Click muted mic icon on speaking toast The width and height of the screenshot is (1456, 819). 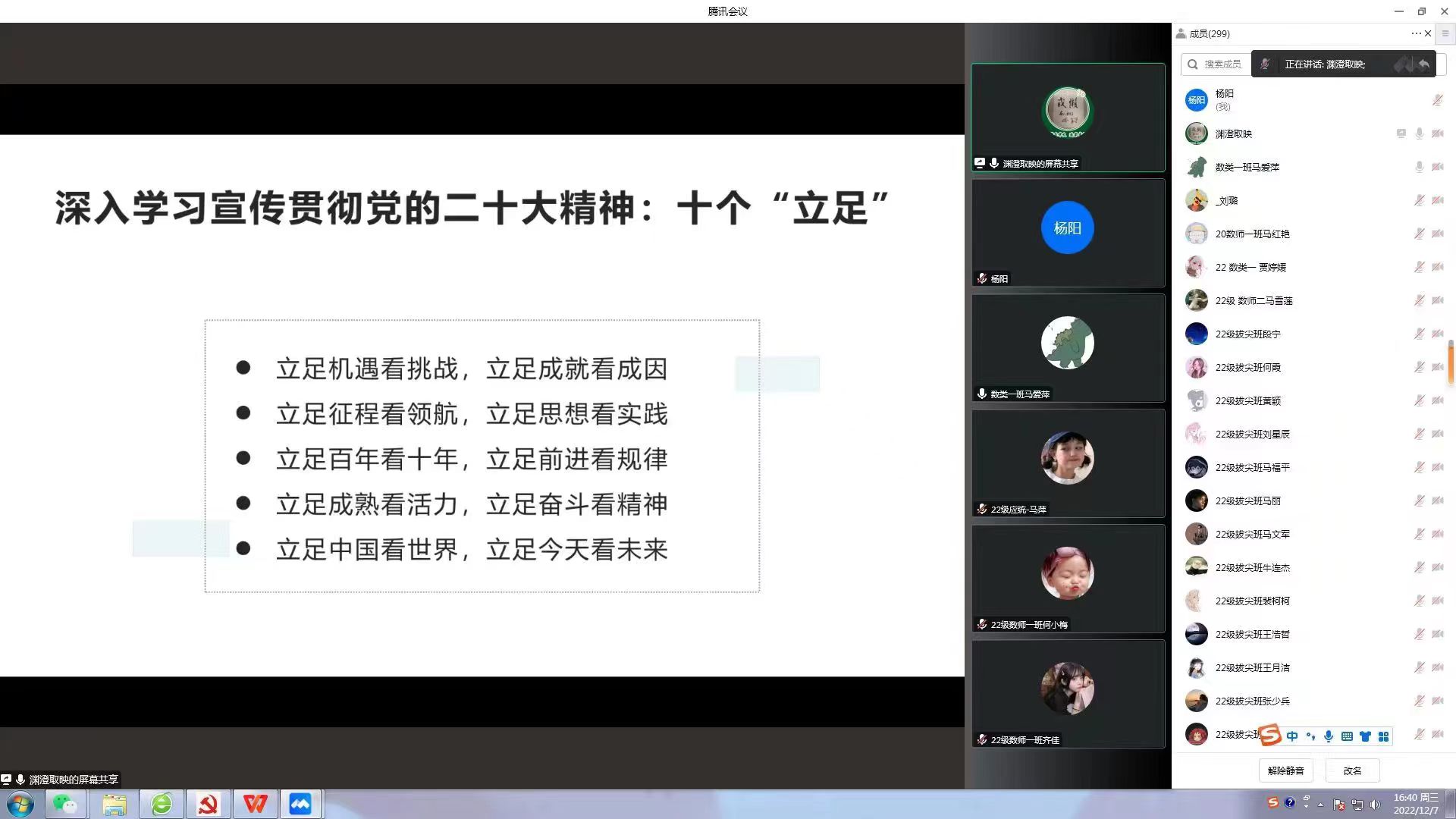coord(1265,64)
